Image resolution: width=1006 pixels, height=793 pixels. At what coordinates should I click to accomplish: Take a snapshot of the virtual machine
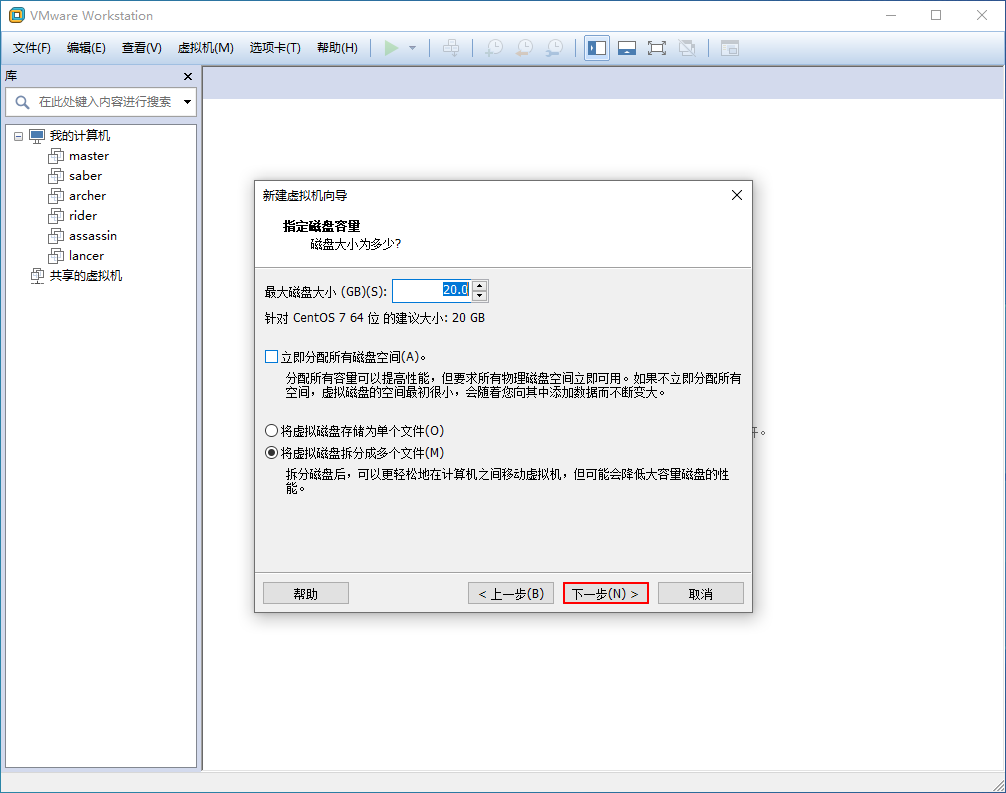point(493,47)
